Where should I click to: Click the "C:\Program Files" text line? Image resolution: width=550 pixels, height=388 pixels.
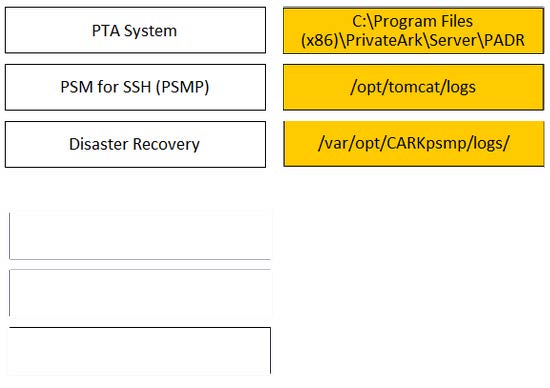pyautogui.click(x=412, y=21)
